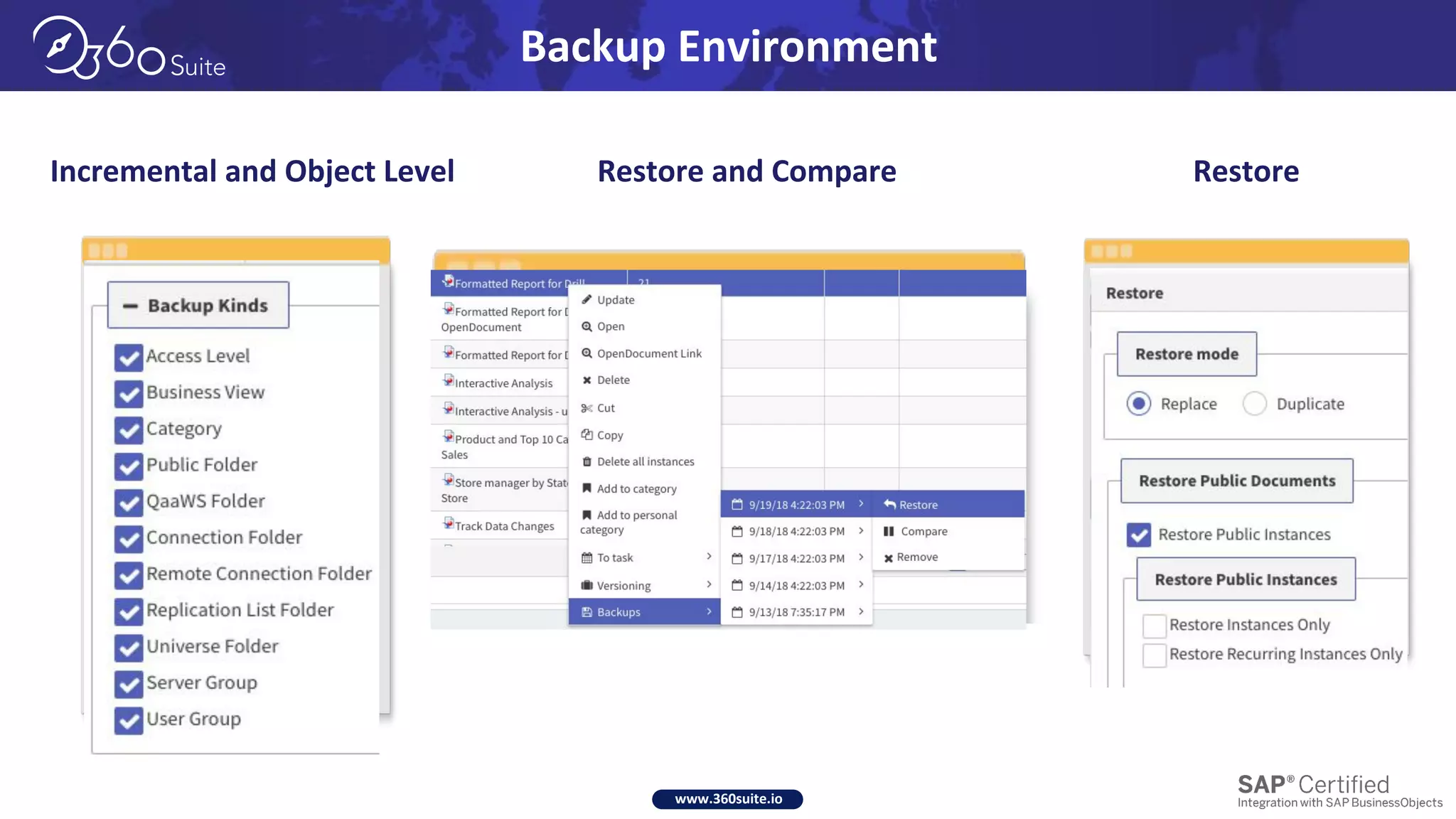Uncheck the Access Level checkbox
Viewport: 1456px width, 819px height.
tap(129, 358)
